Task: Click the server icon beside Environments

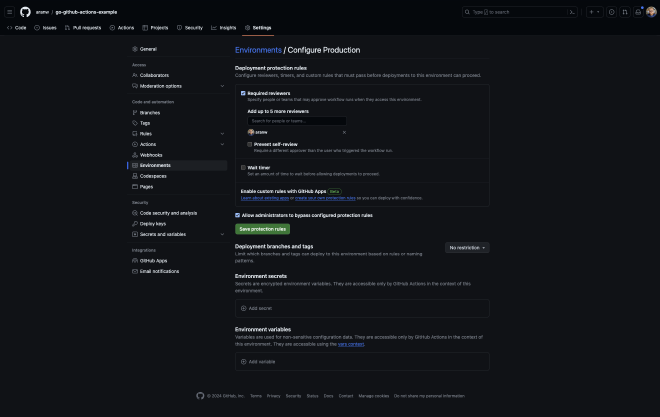Action: [x=135, y=165]
